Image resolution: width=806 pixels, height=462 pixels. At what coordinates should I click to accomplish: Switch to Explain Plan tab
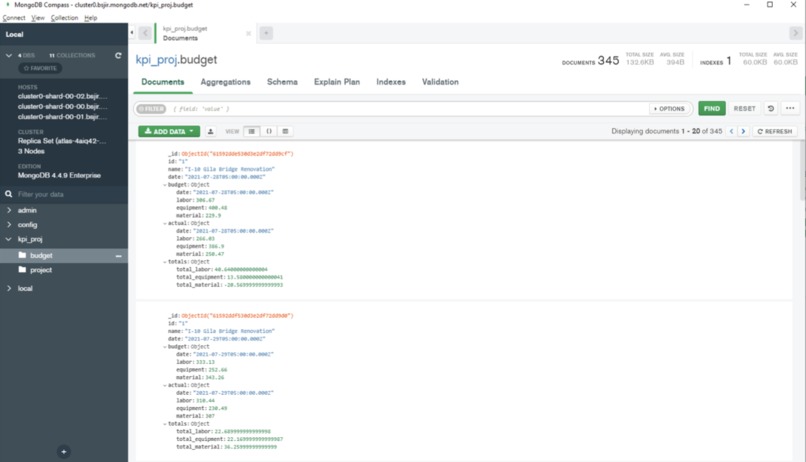point(337,82)
